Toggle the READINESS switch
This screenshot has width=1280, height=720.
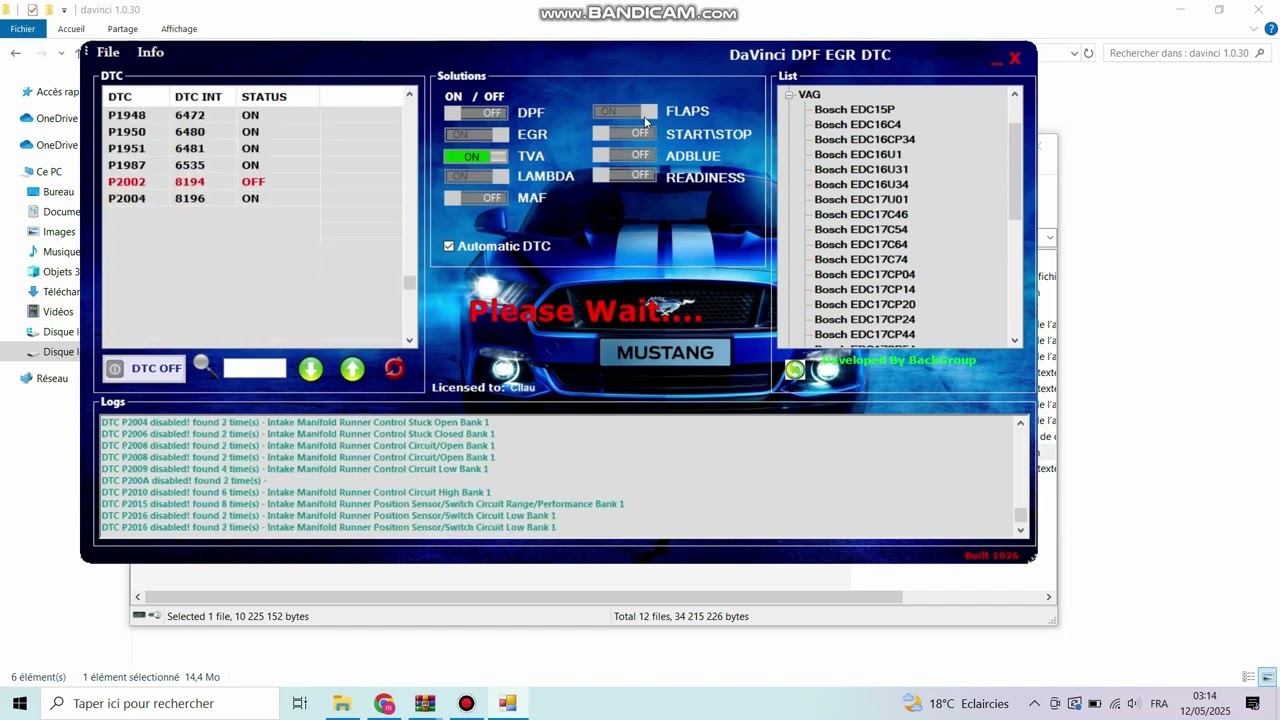point(625,175)
